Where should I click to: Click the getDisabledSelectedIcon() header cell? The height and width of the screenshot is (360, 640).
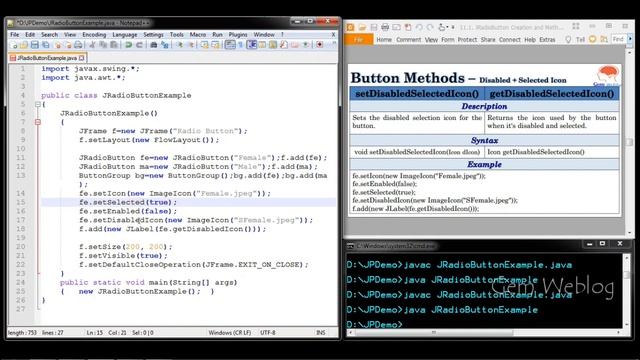coord(551,93)
